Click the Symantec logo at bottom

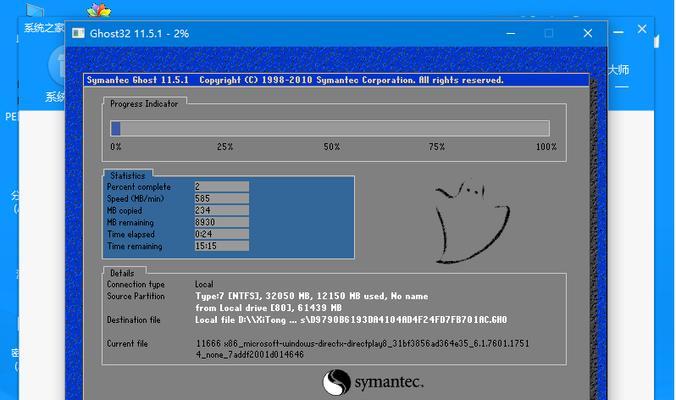373,382
